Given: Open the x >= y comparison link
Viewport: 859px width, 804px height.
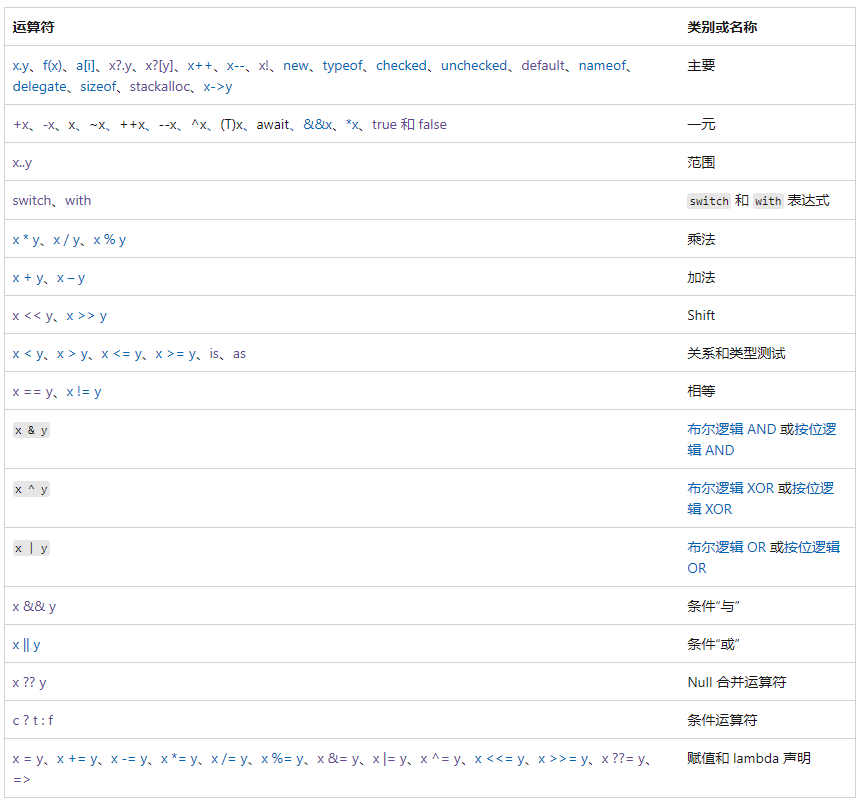Looking at the screenshot, I should click(x=175, y=354).
